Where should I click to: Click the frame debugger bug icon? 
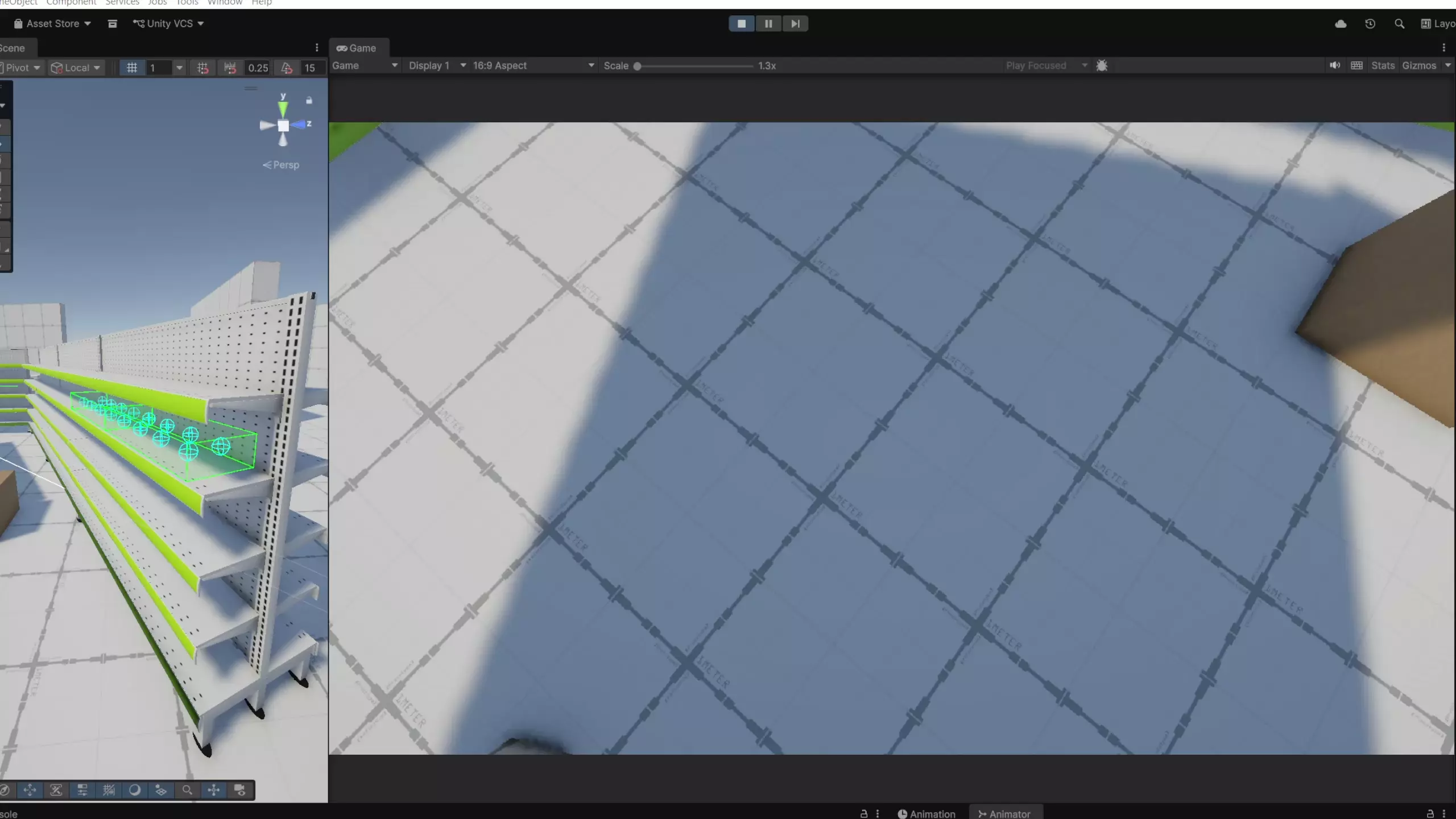coord(1102,65)
